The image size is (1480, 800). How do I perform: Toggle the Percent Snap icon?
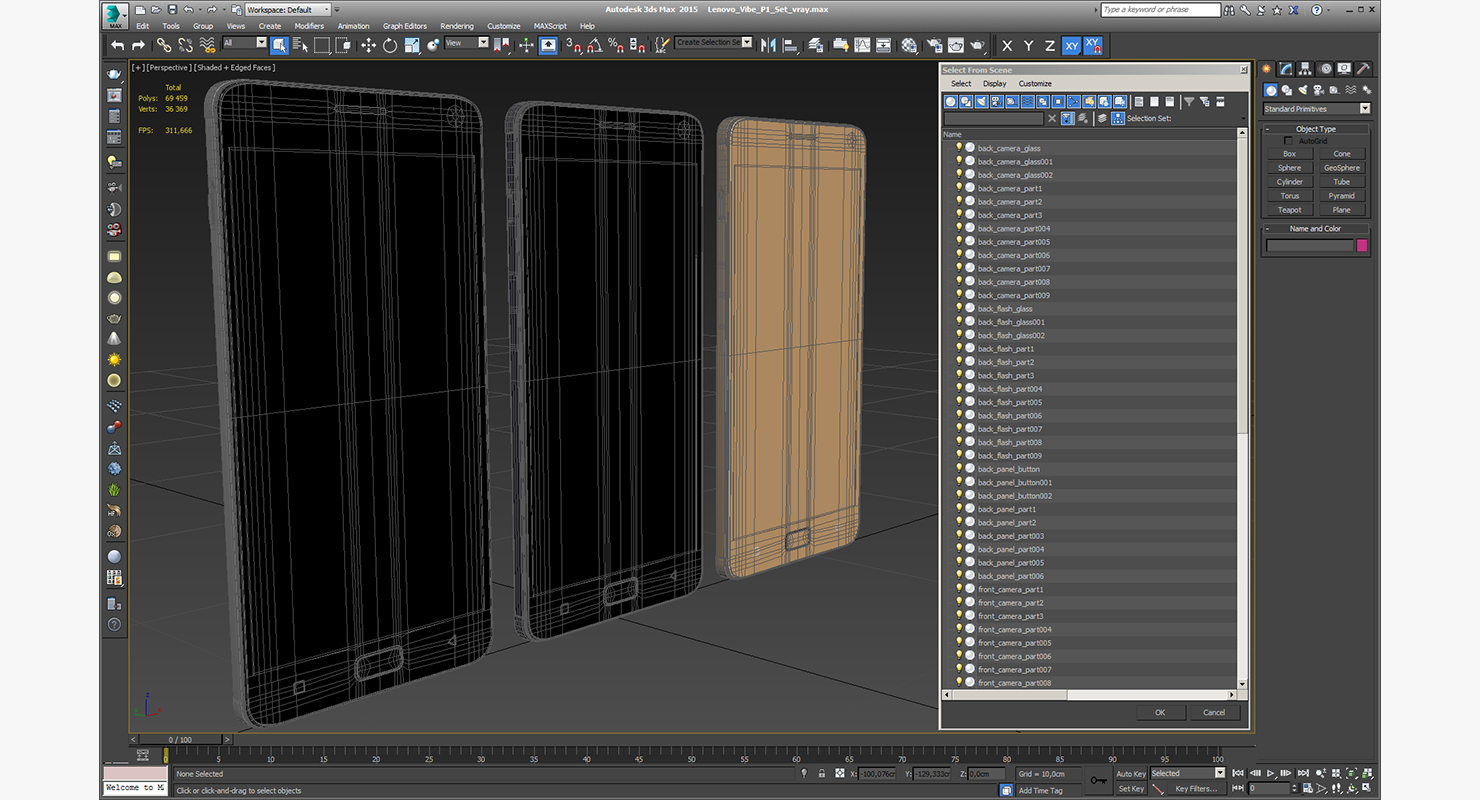616,45
